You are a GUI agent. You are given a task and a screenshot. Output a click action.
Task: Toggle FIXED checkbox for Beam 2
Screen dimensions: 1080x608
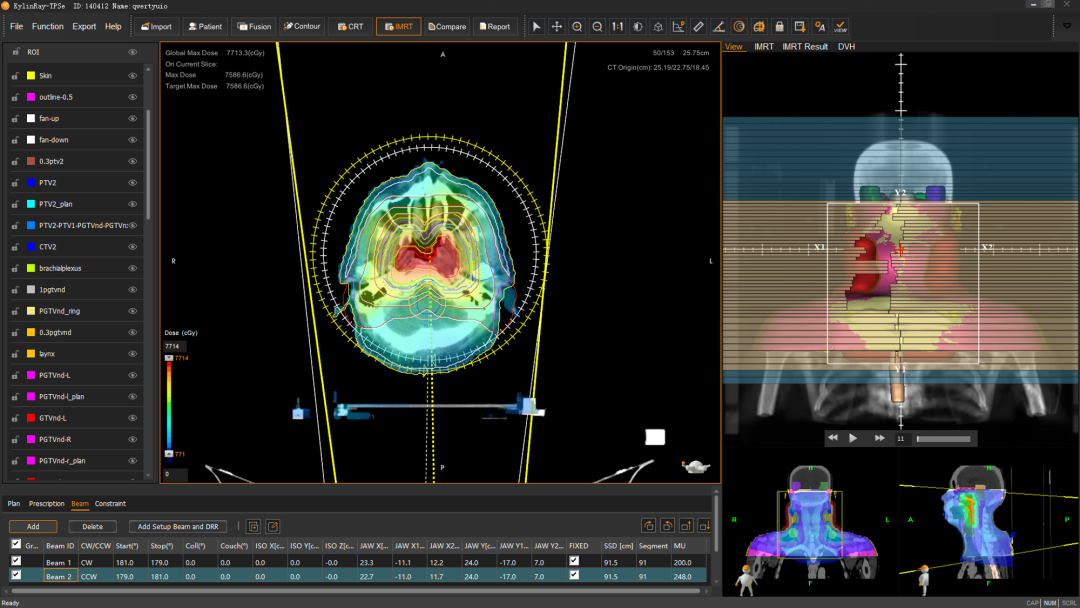click(573, 576)
